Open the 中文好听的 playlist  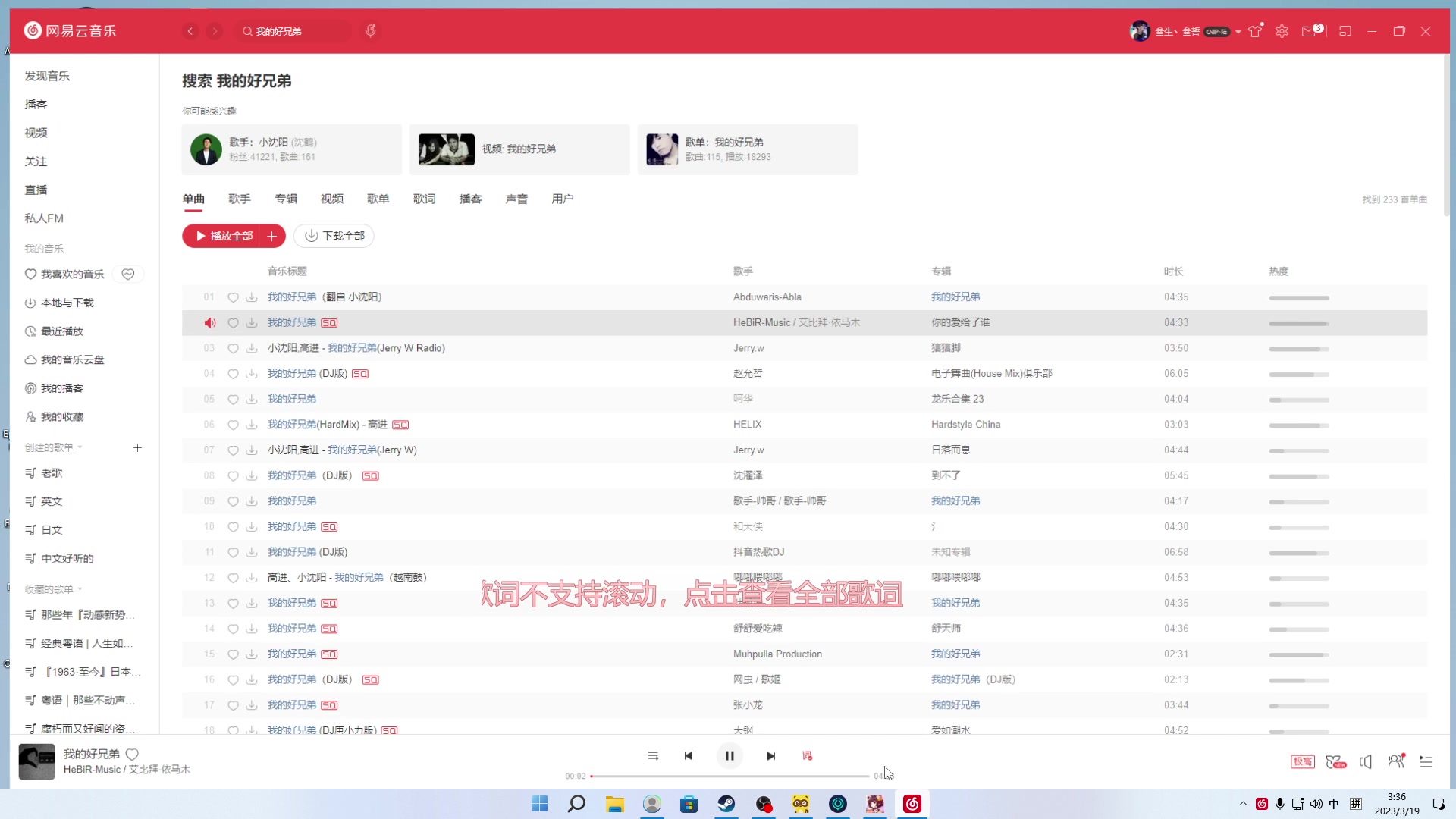[67, 559]
